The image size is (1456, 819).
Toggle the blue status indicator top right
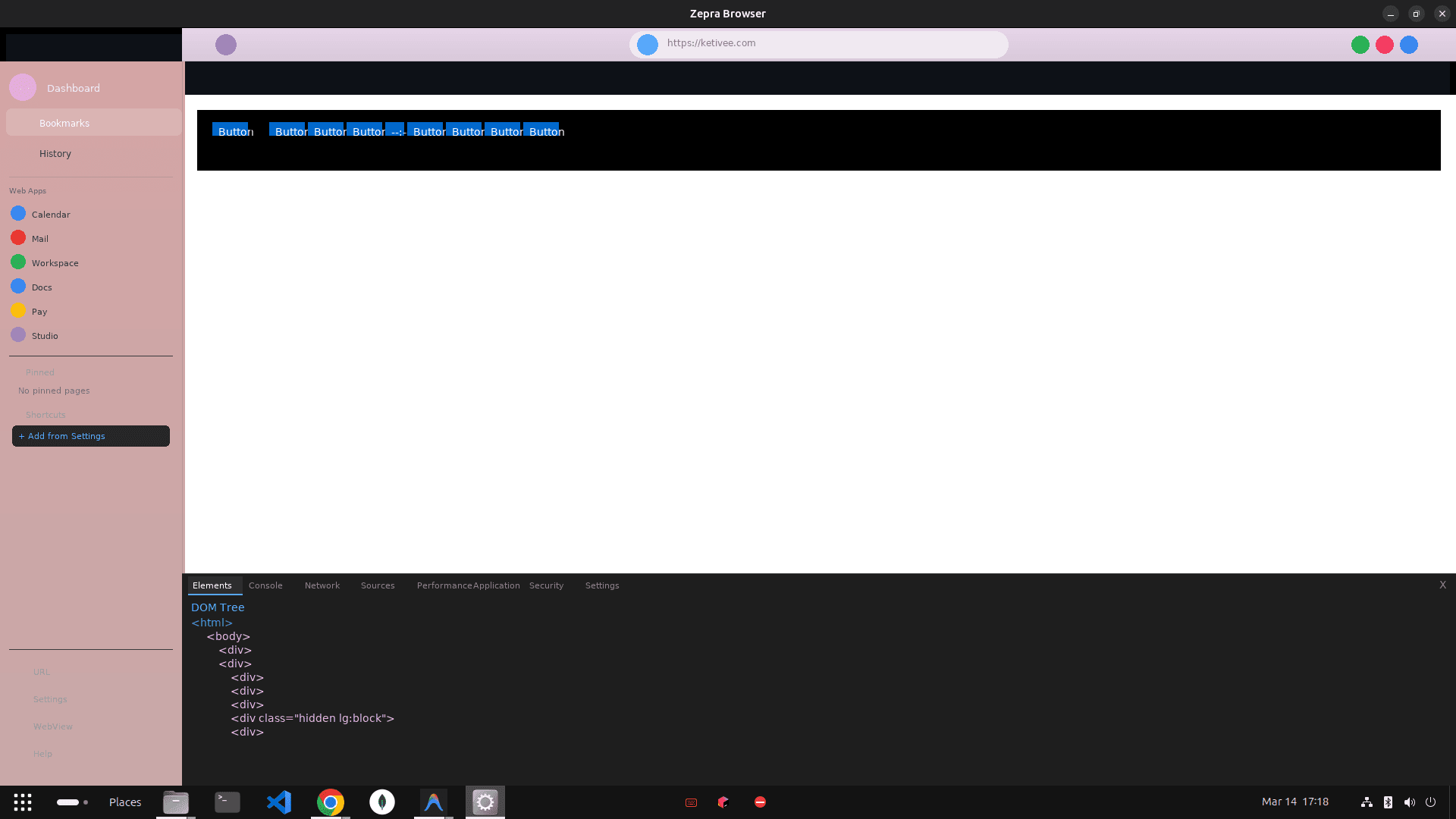(x=1409, y=45)
